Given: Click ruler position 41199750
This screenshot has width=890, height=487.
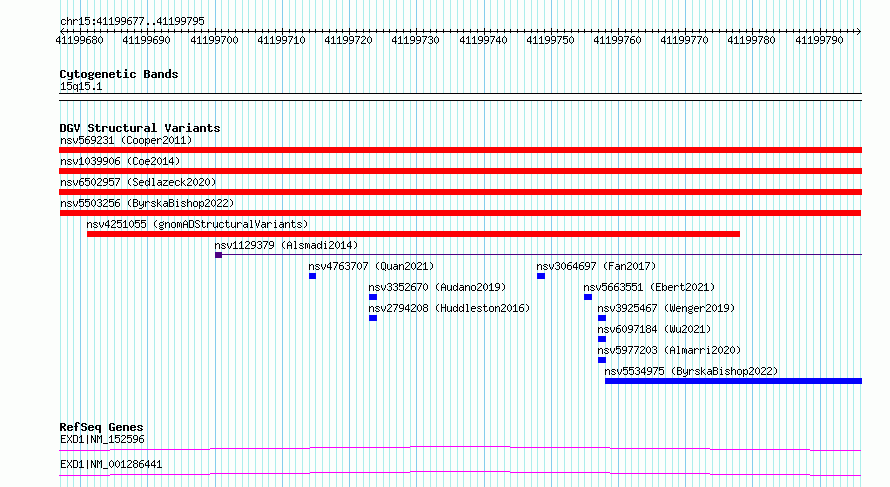Looking at the screenshot, I should pos(550,40).
